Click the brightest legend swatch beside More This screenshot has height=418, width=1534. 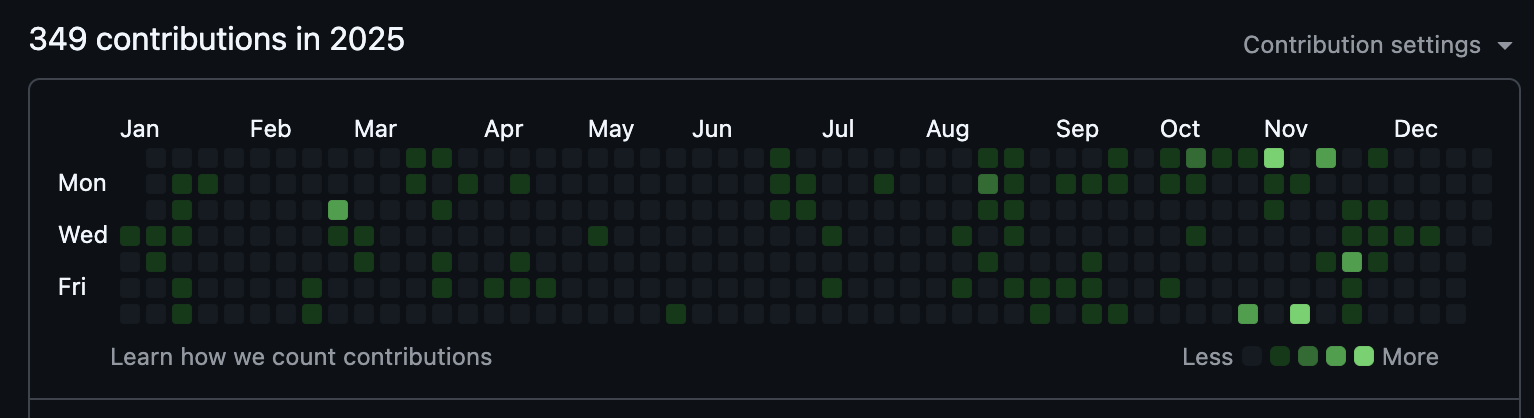pos(1364,357)
